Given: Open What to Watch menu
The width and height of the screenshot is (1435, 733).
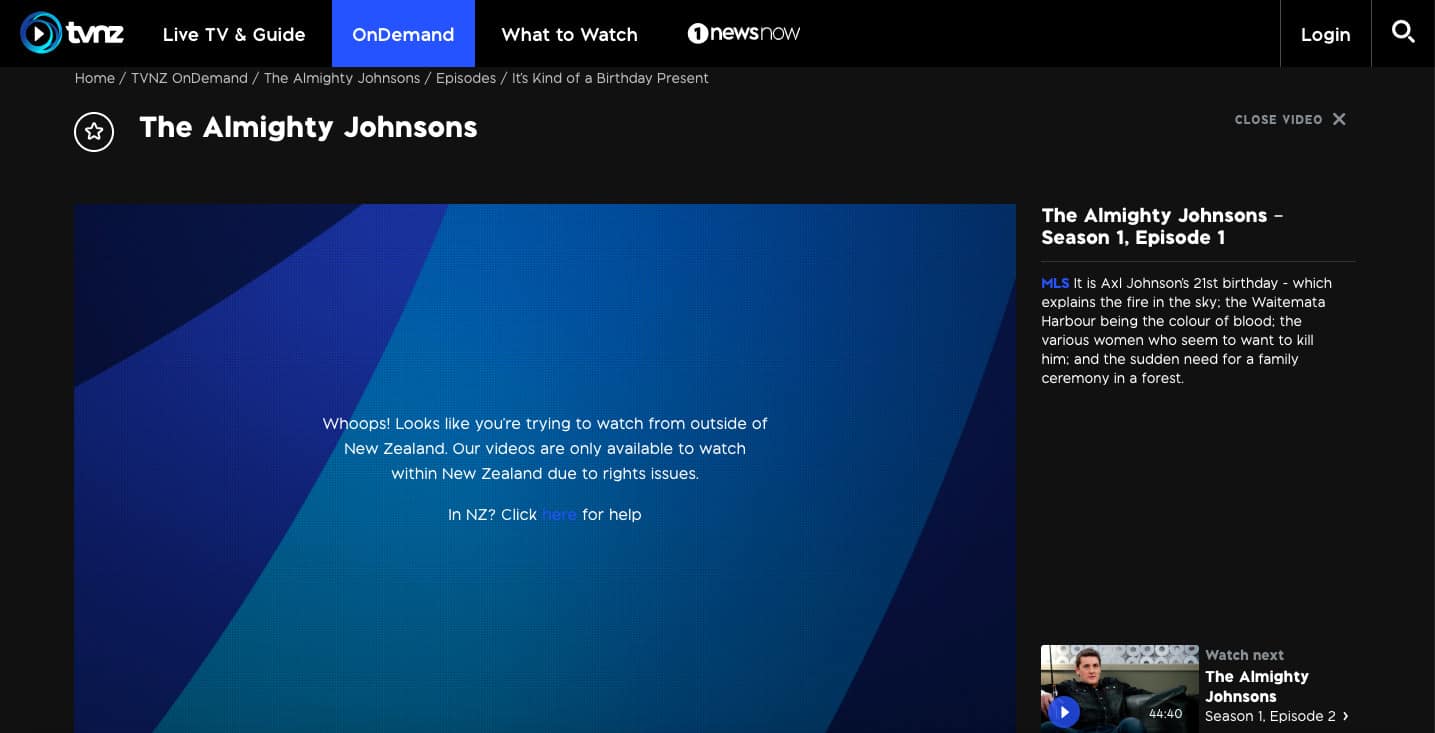Looking at the screenshot, I should (x=569, y=34).
